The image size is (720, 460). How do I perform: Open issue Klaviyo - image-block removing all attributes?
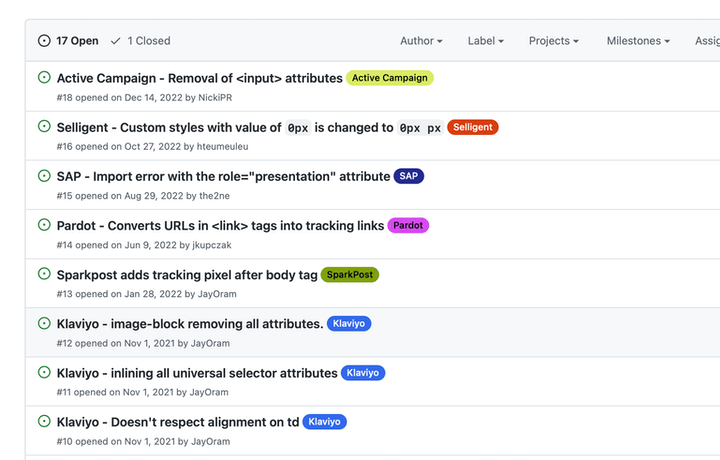190,324
